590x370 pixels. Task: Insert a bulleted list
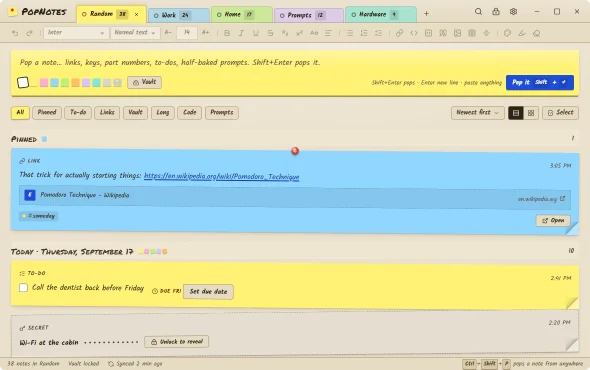tap(350, 33)
